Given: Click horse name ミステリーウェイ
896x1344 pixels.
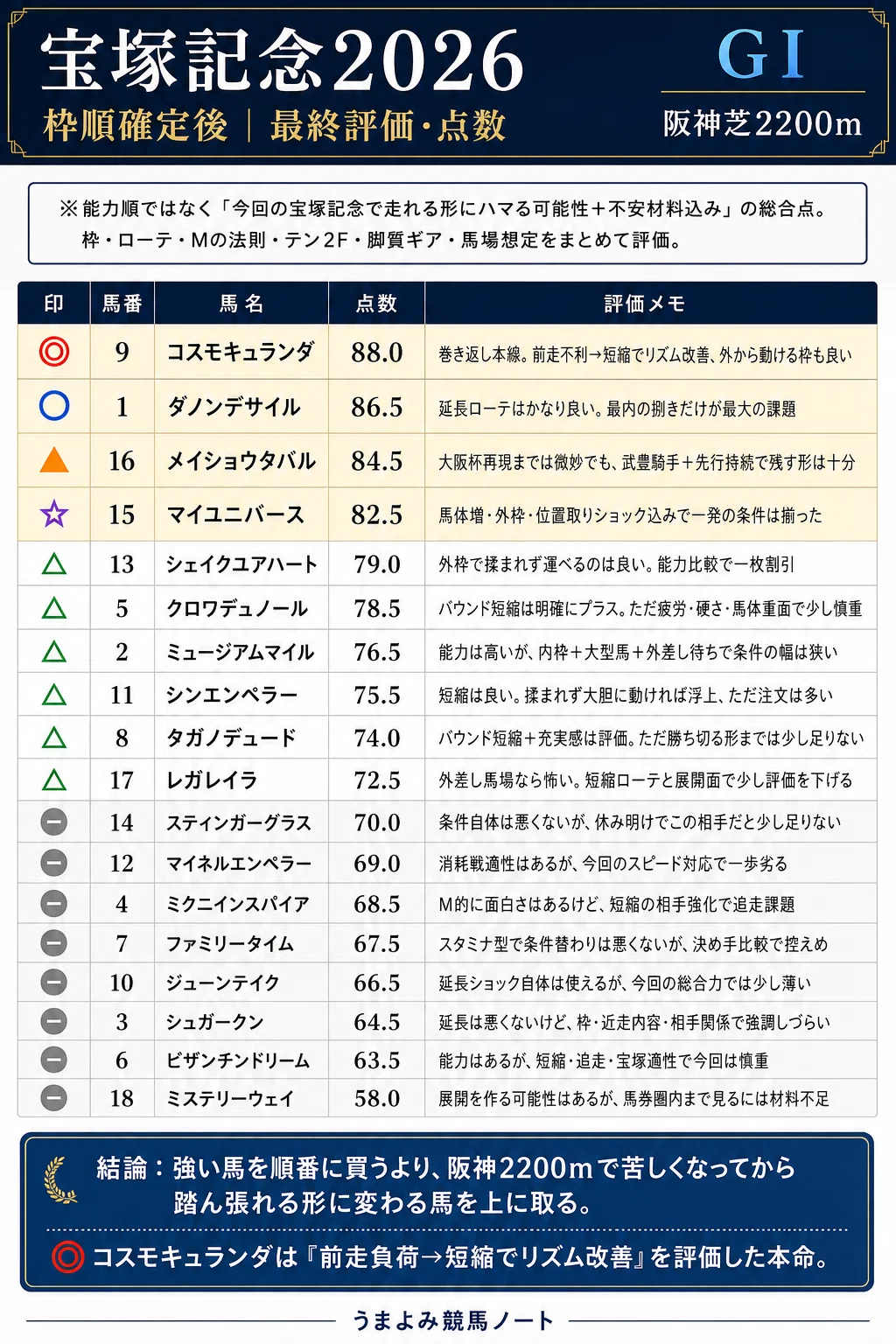Looking at the screenshot, I should point(230,1098).
